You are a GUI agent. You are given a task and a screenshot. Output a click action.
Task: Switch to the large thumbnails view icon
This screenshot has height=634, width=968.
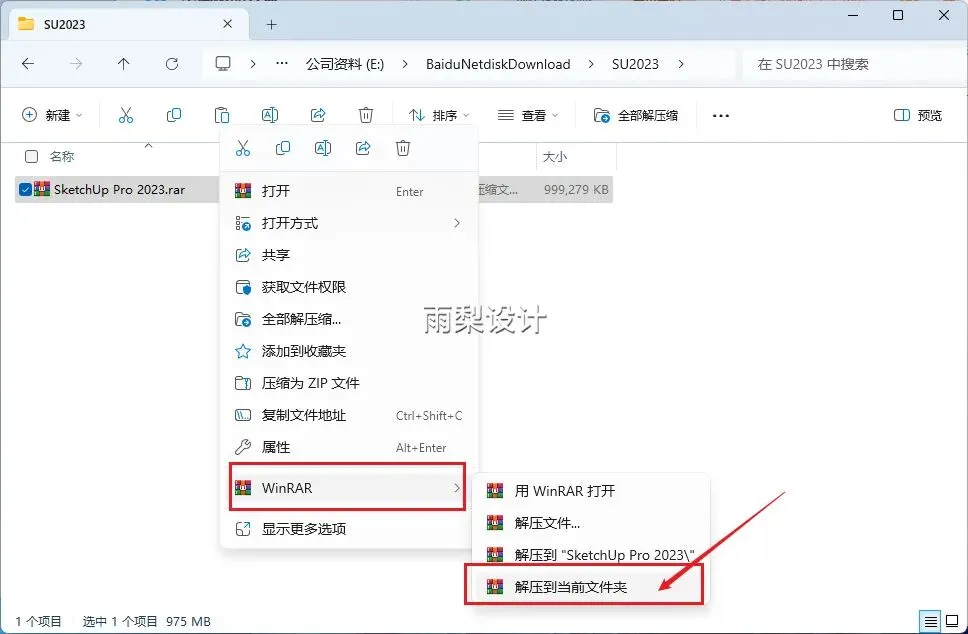point(952,621)
